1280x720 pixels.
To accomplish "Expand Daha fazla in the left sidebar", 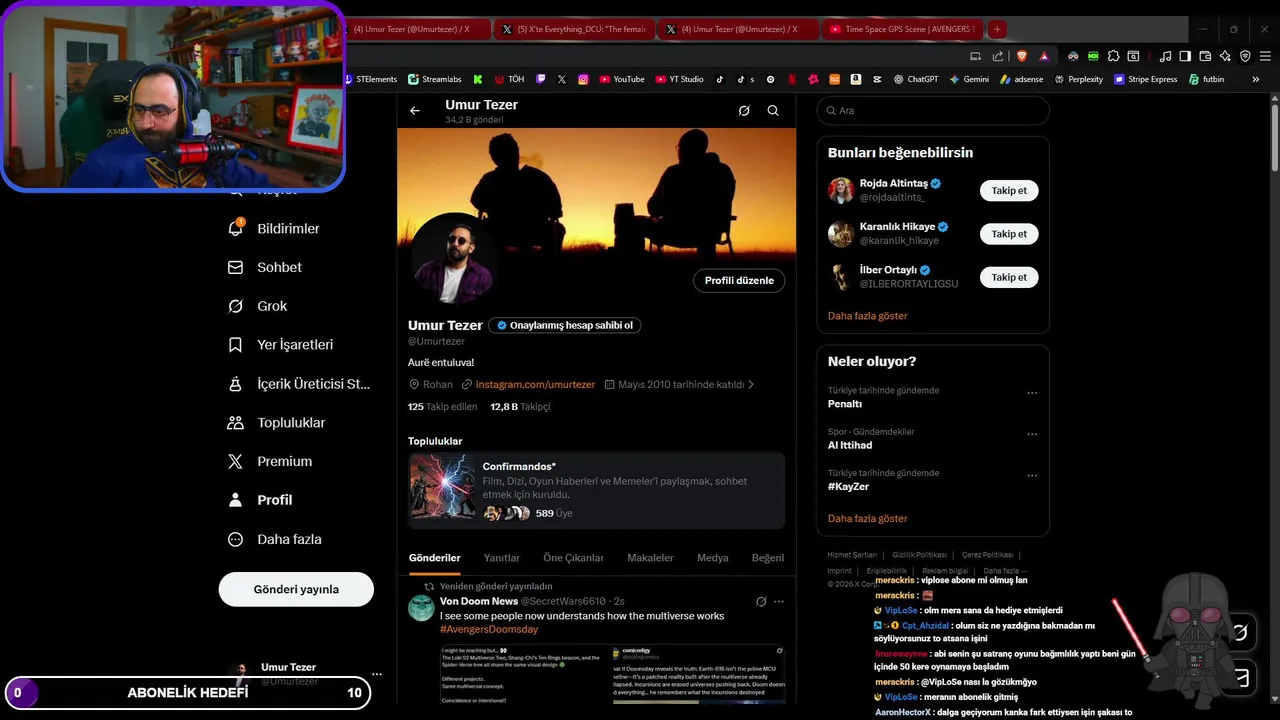I will tap(275, 539).
